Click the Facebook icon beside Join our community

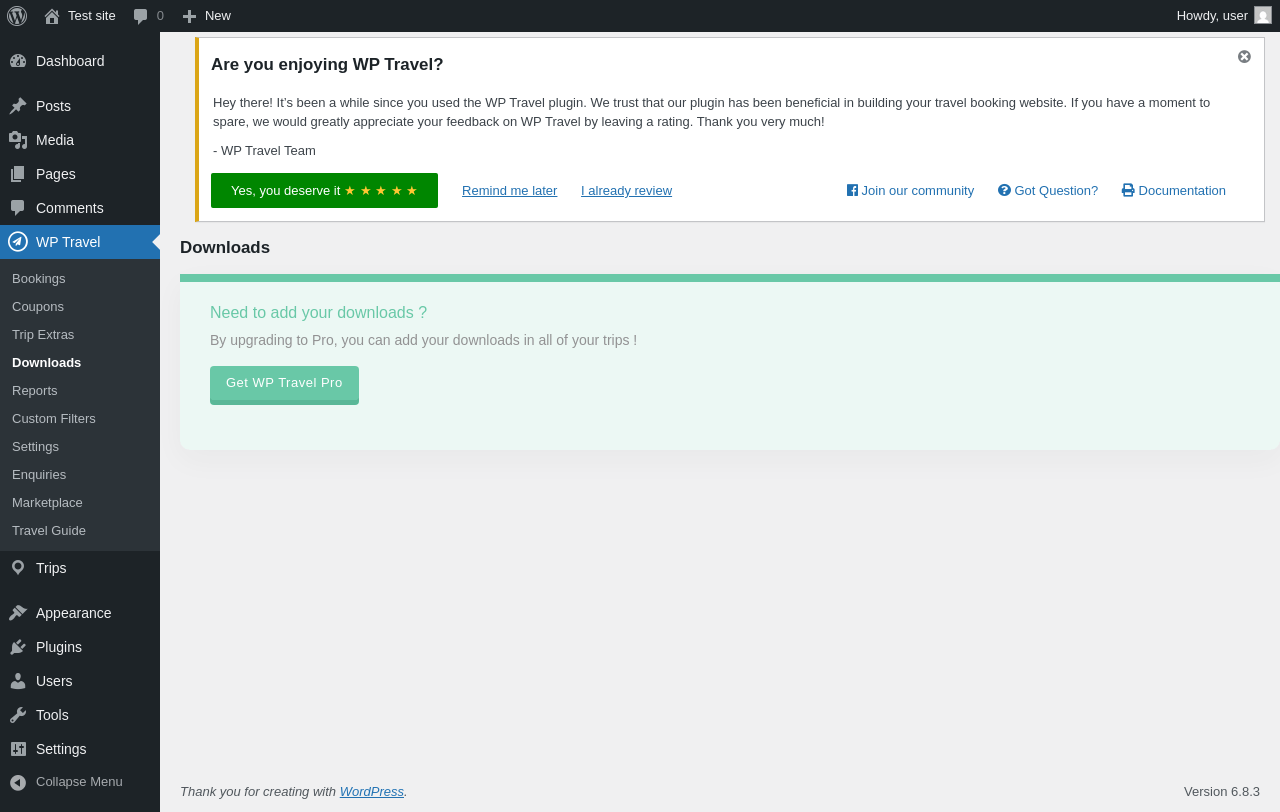click(852, 190)
